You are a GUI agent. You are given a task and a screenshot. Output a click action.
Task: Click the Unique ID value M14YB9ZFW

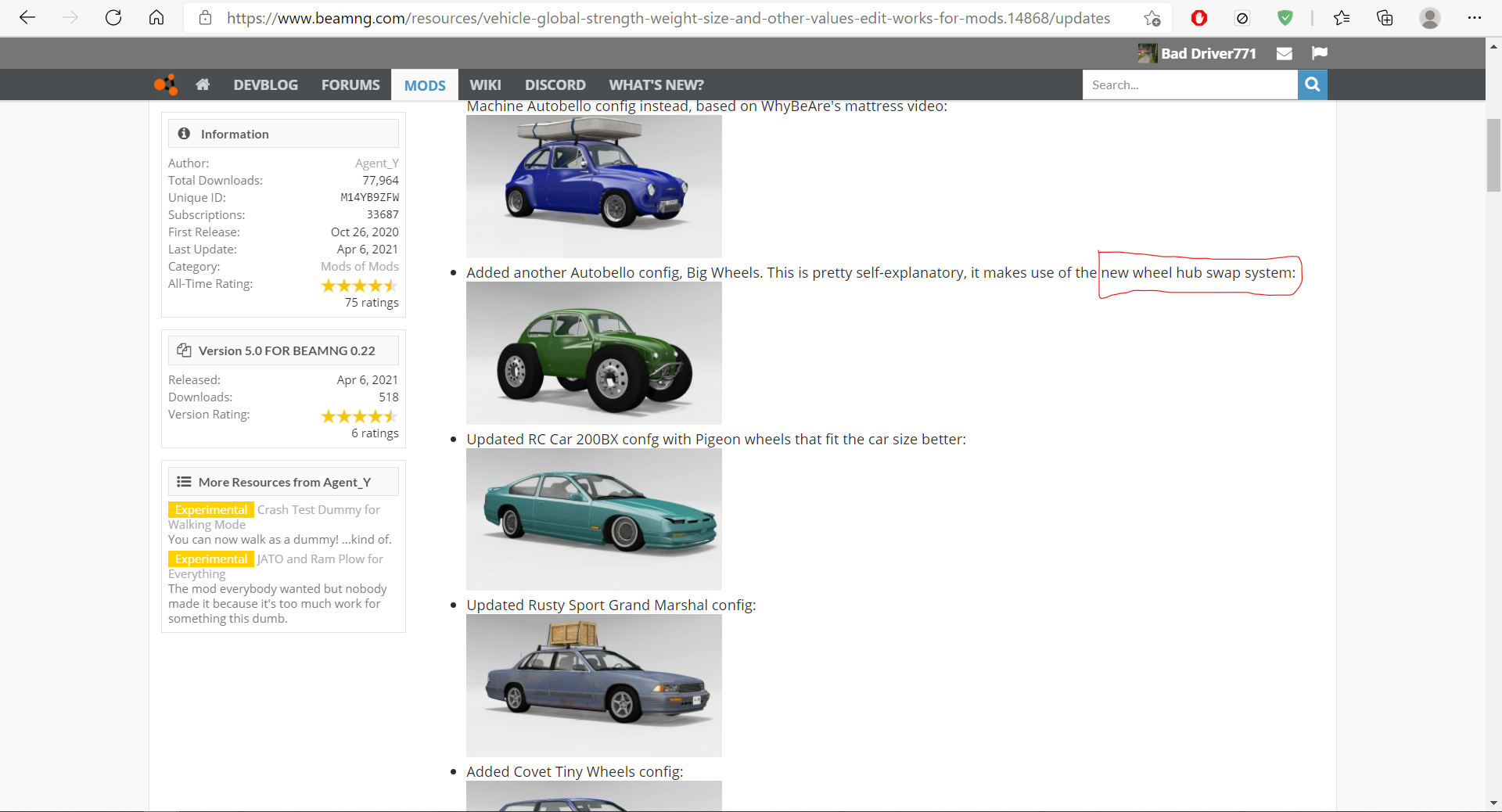pyautogui.click(x=369, y=197)
